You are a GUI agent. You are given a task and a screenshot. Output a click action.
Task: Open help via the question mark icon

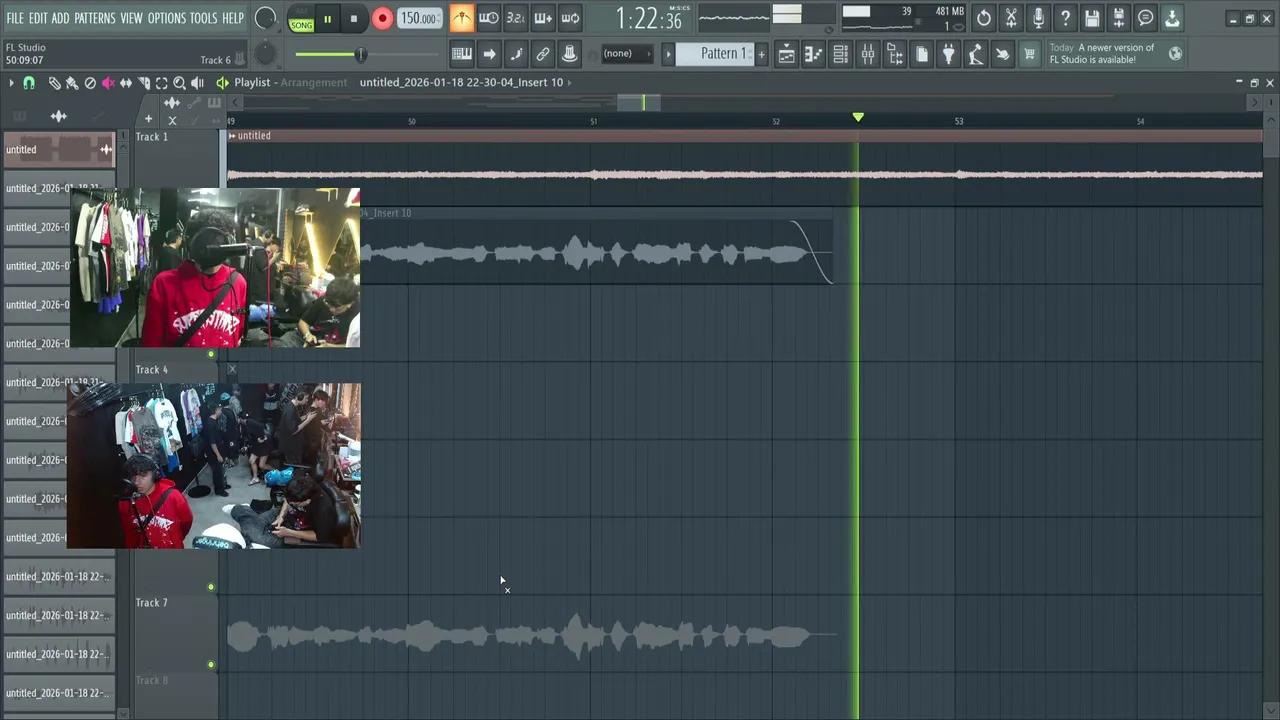1065,18
